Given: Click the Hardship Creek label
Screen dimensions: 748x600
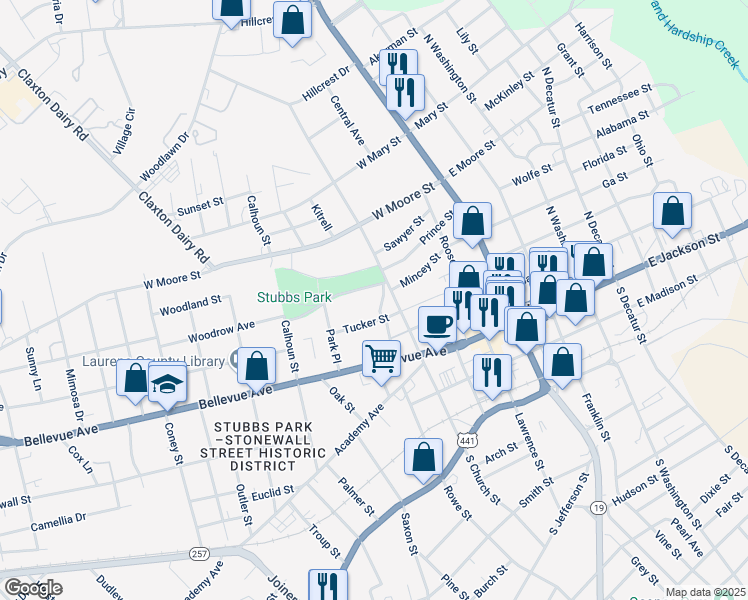Looking at the screenshot, I should (697, 34).
